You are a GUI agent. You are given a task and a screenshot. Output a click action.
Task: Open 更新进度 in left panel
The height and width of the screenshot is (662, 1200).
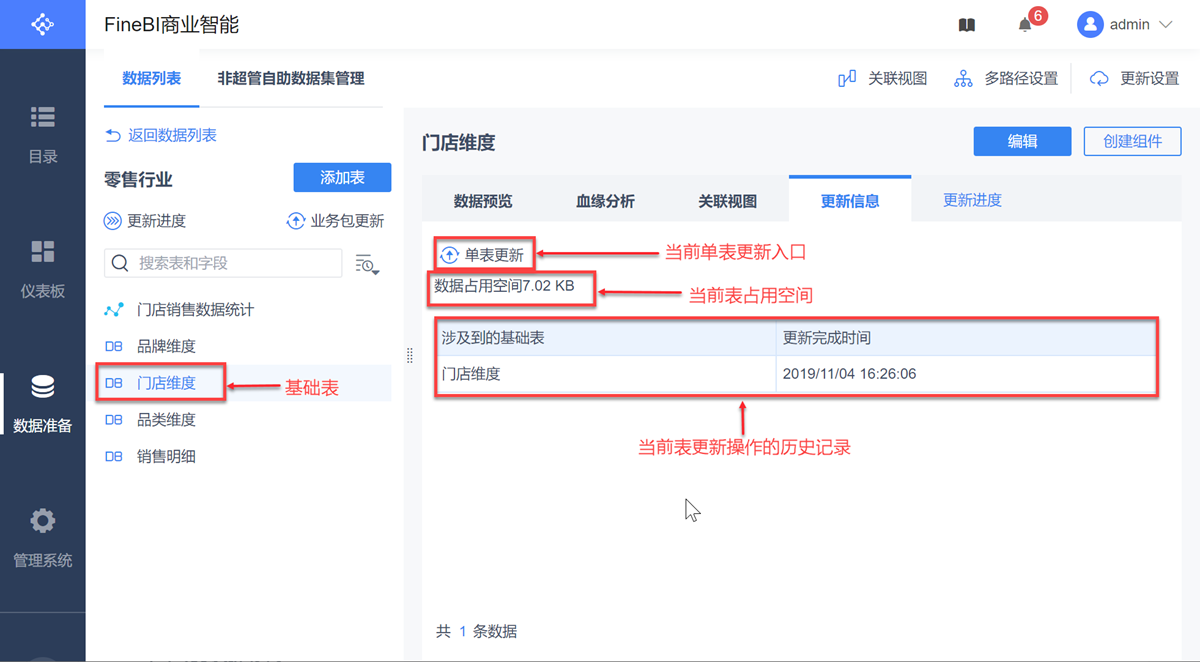point(145,221)
